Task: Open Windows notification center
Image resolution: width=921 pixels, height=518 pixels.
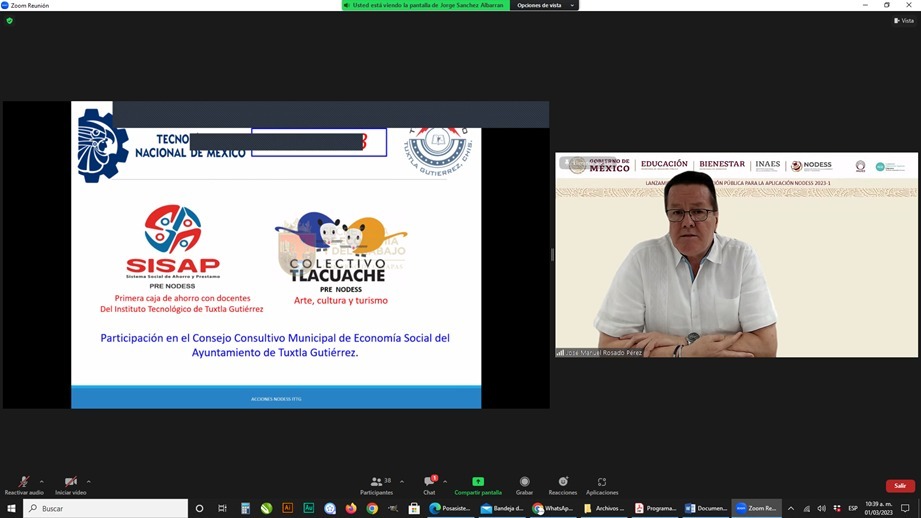Action: [x=905, y=508]
